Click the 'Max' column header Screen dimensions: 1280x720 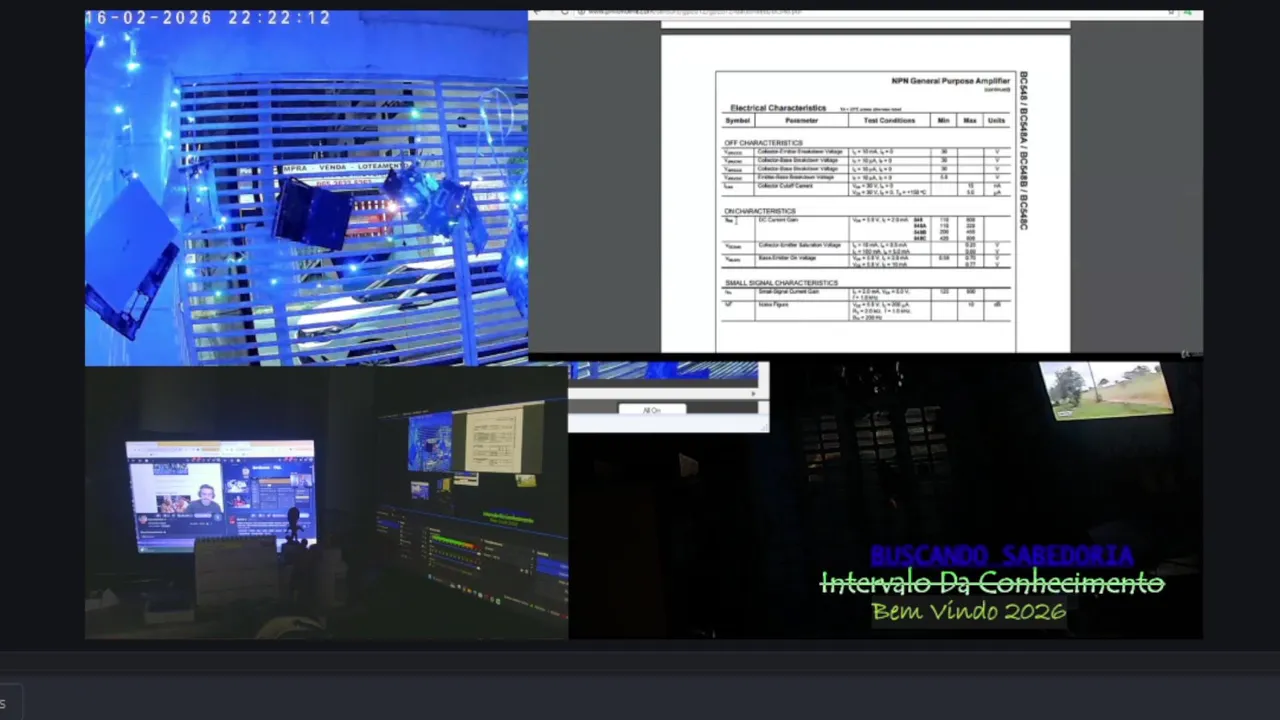(x=969, y=120)
